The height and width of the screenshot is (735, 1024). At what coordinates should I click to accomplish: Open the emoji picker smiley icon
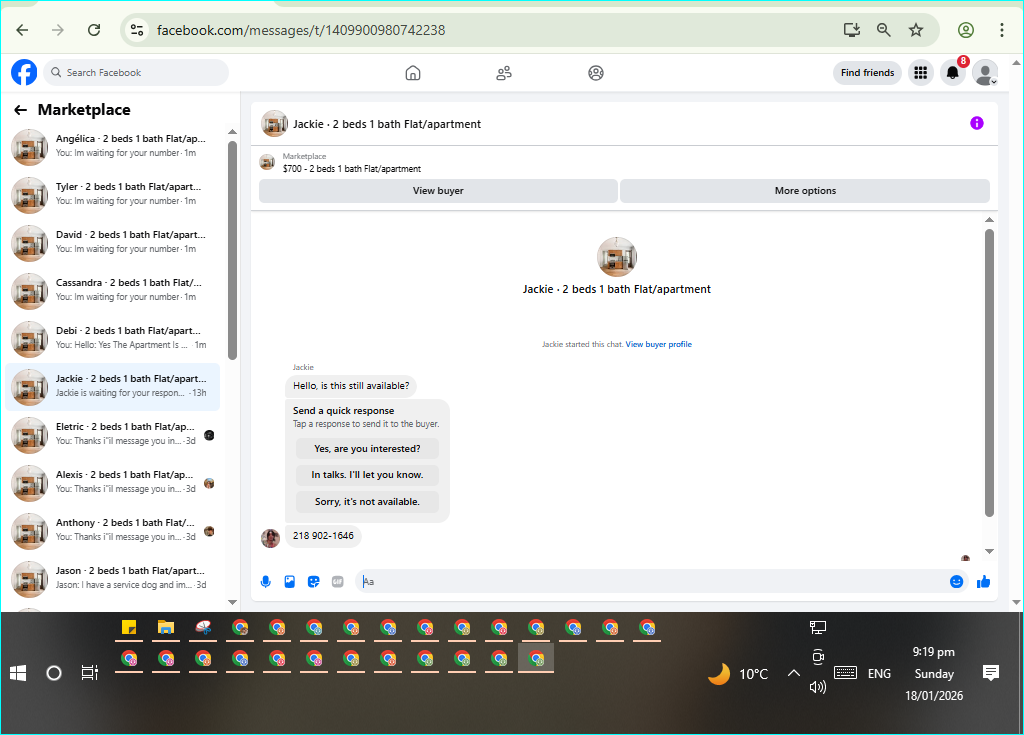click(x=956, y=581)
